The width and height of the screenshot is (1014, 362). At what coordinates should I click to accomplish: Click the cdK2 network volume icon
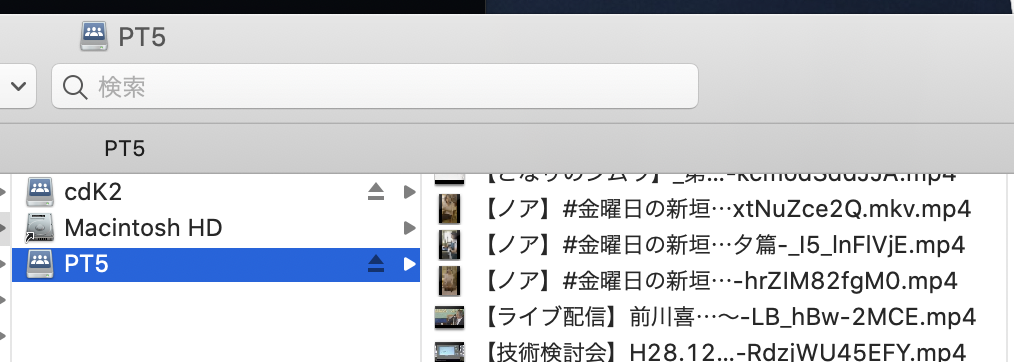coord(39,191)
